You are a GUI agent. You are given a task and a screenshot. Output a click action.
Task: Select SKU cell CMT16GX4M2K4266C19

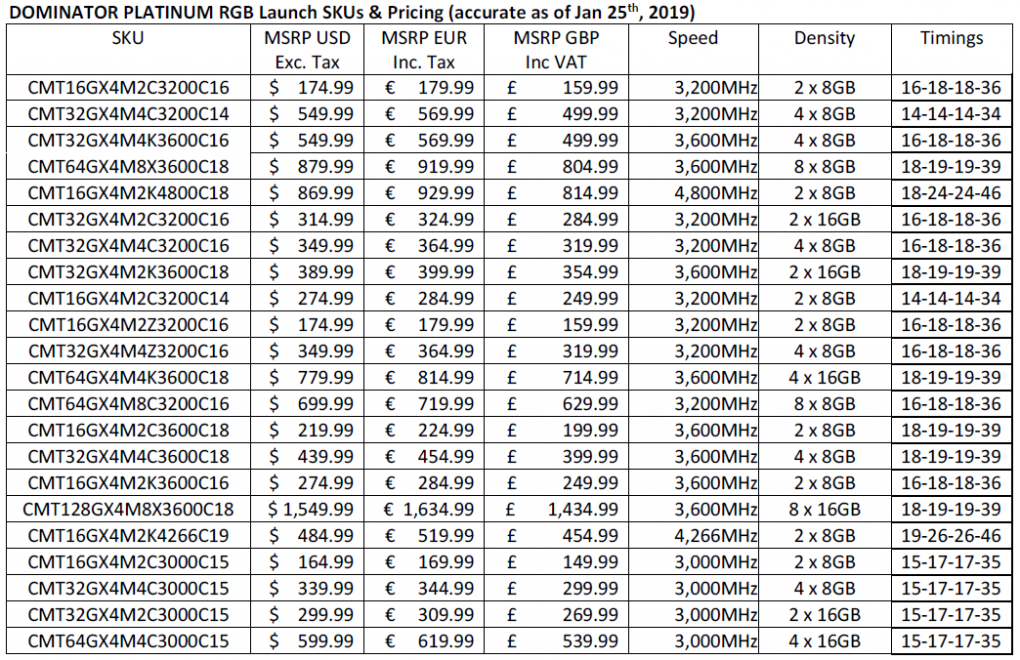[128, 535]
